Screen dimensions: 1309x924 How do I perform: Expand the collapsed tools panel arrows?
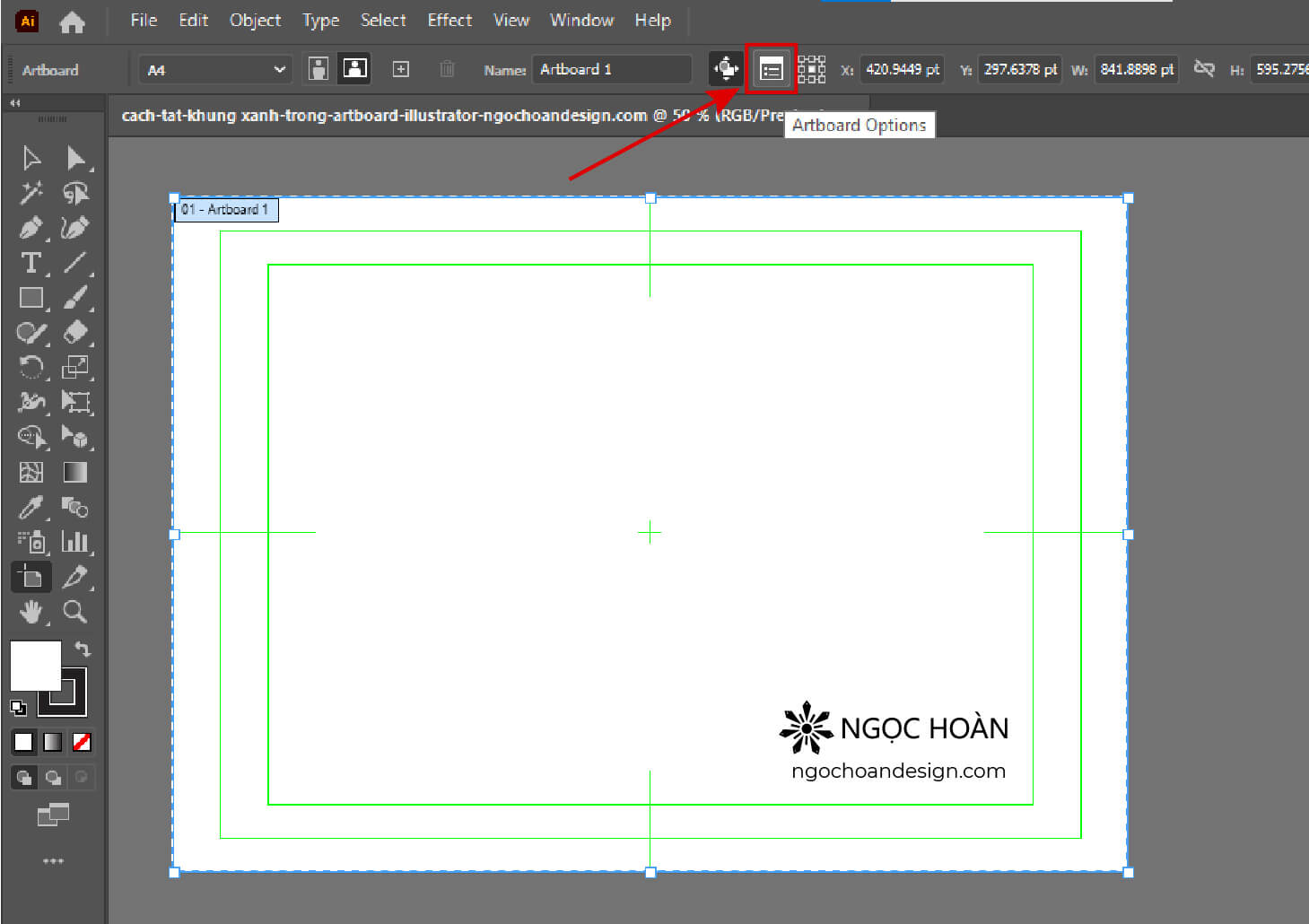(x=15, y=103)
